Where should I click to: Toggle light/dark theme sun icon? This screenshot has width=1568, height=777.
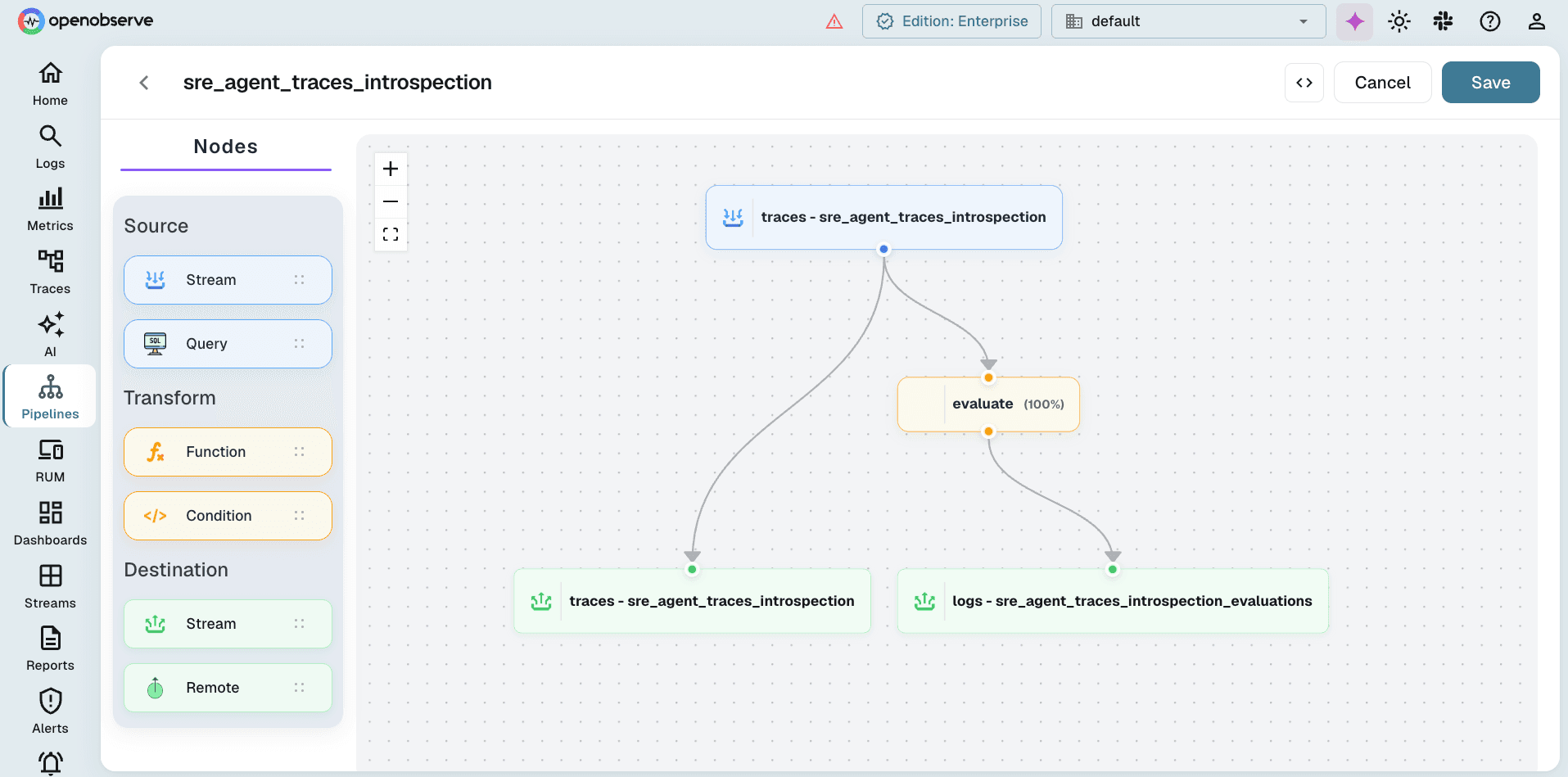click(x=1399, y=21)
